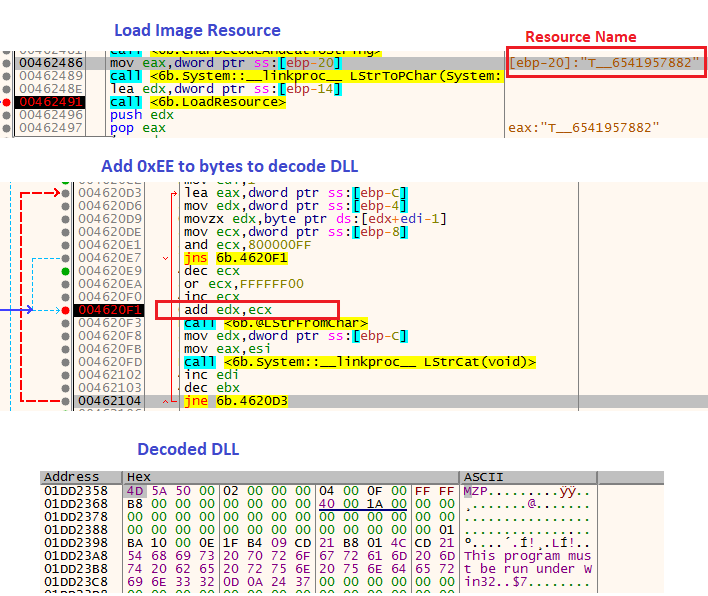Click the and ecx,800000FF instruction
Viewport: 708px width, 596px height.
(247, 245)
